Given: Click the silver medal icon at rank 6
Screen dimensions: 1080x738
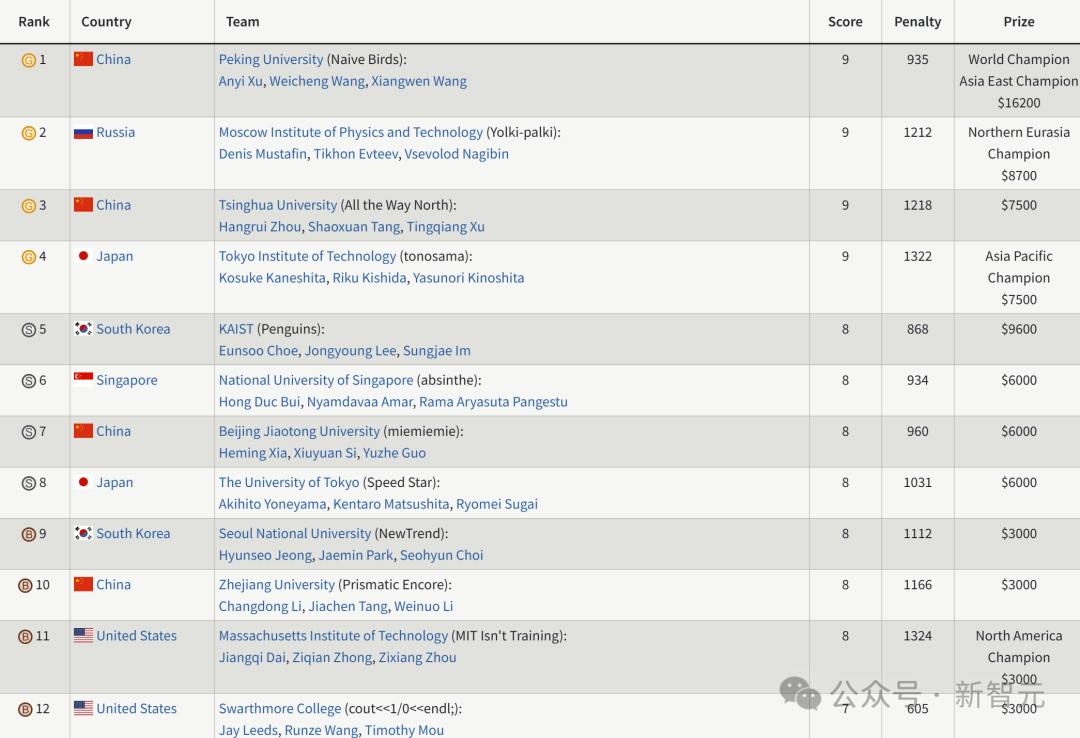Looking at the screenshot, I should pos(29,381).
